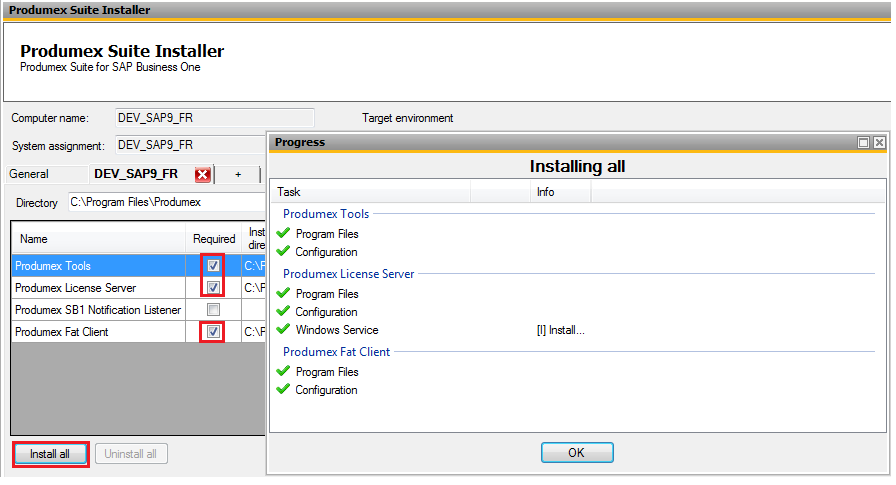Click the Directory path field
This screenshot has height=485, width=896.
coord(167,202)
